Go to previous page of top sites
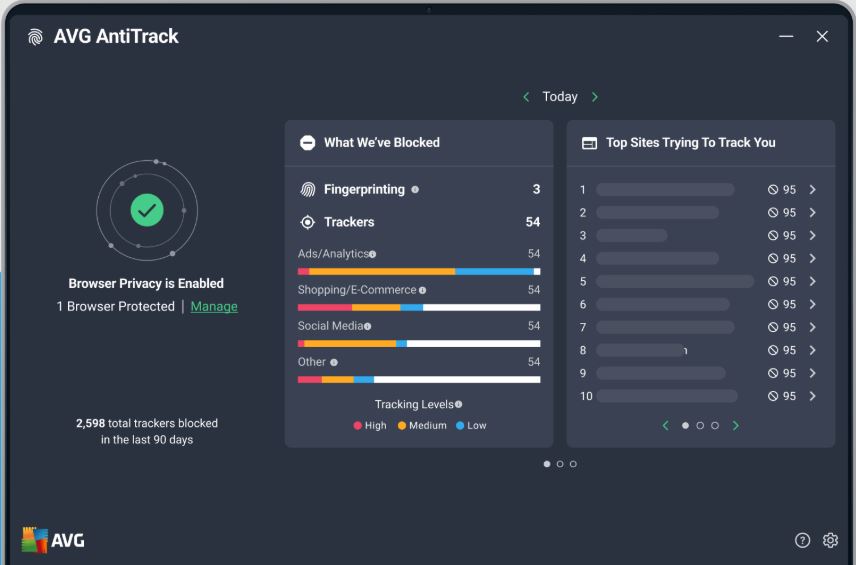Viewport: 856px width, 565px height. [x=665, y=425]
